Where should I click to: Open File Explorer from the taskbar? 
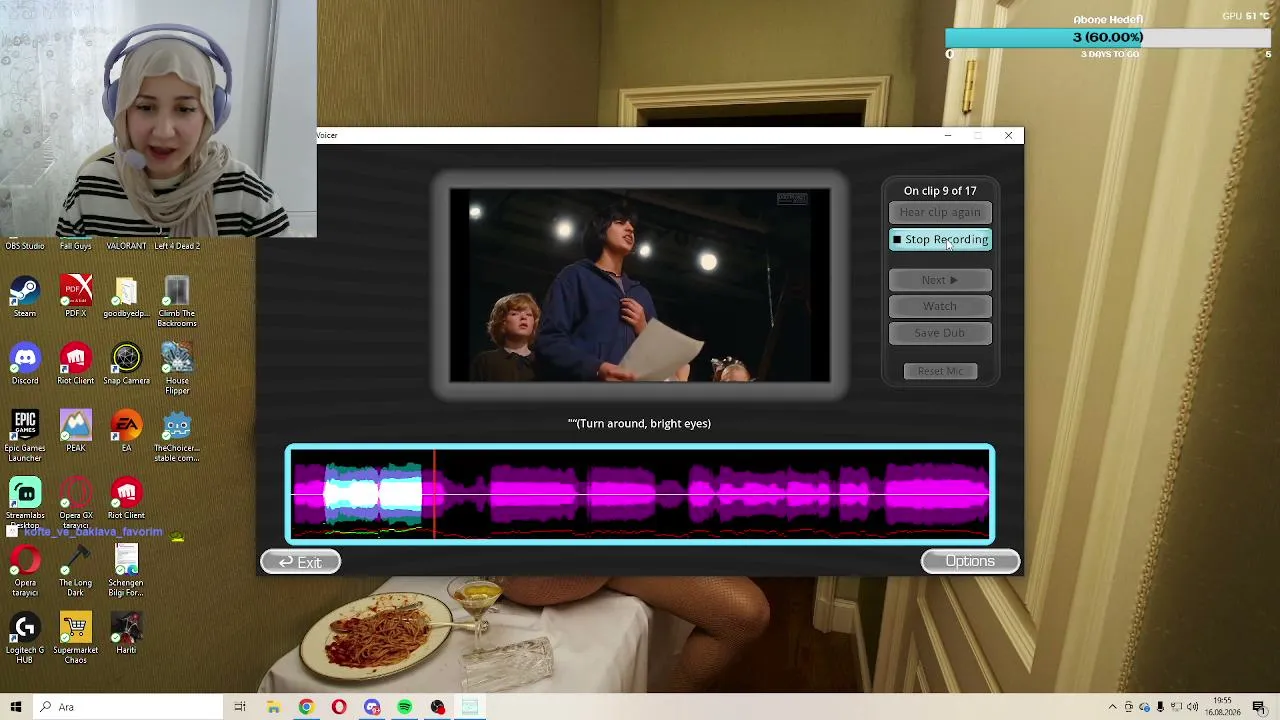(273, 707)
